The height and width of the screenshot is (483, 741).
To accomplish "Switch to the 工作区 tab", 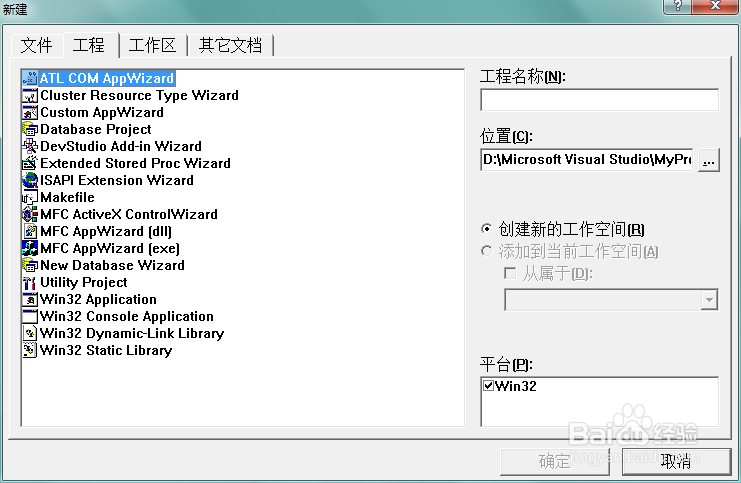I will pyautogui.click(x=152, y=46).
